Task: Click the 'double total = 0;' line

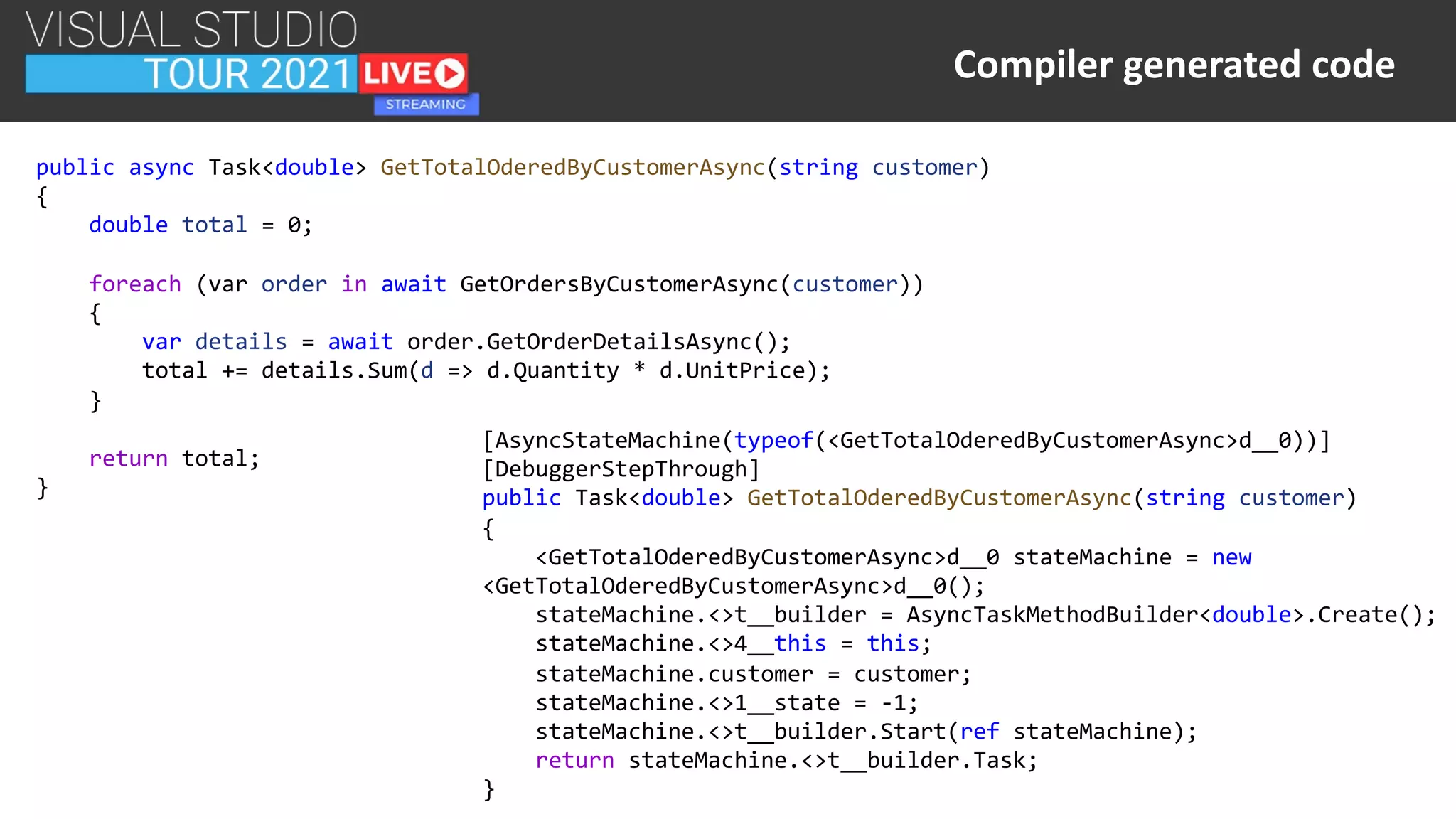Action: (x=200, y=225)
